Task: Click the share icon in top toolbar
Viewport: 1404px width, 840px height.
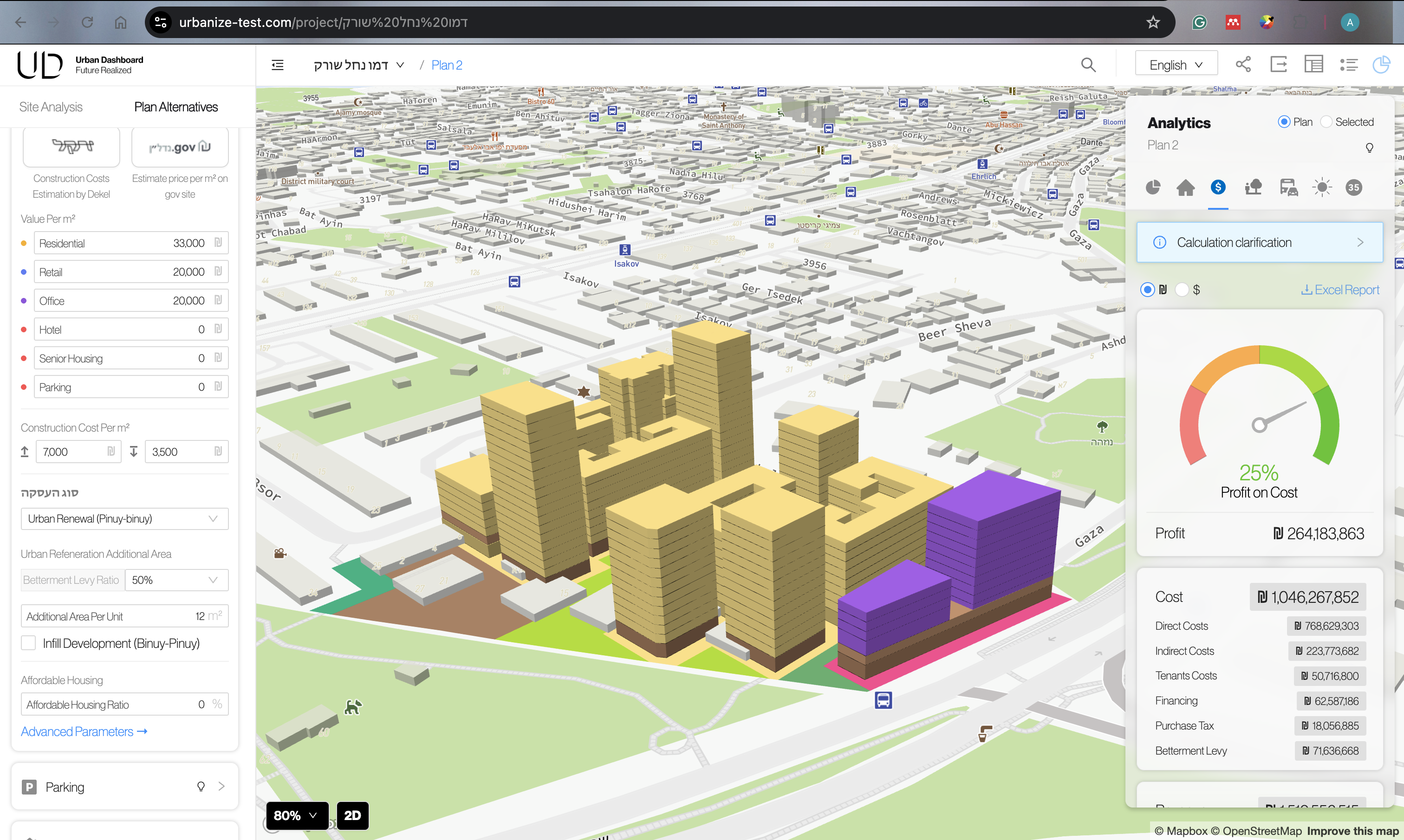Action: click(1243, 65)
